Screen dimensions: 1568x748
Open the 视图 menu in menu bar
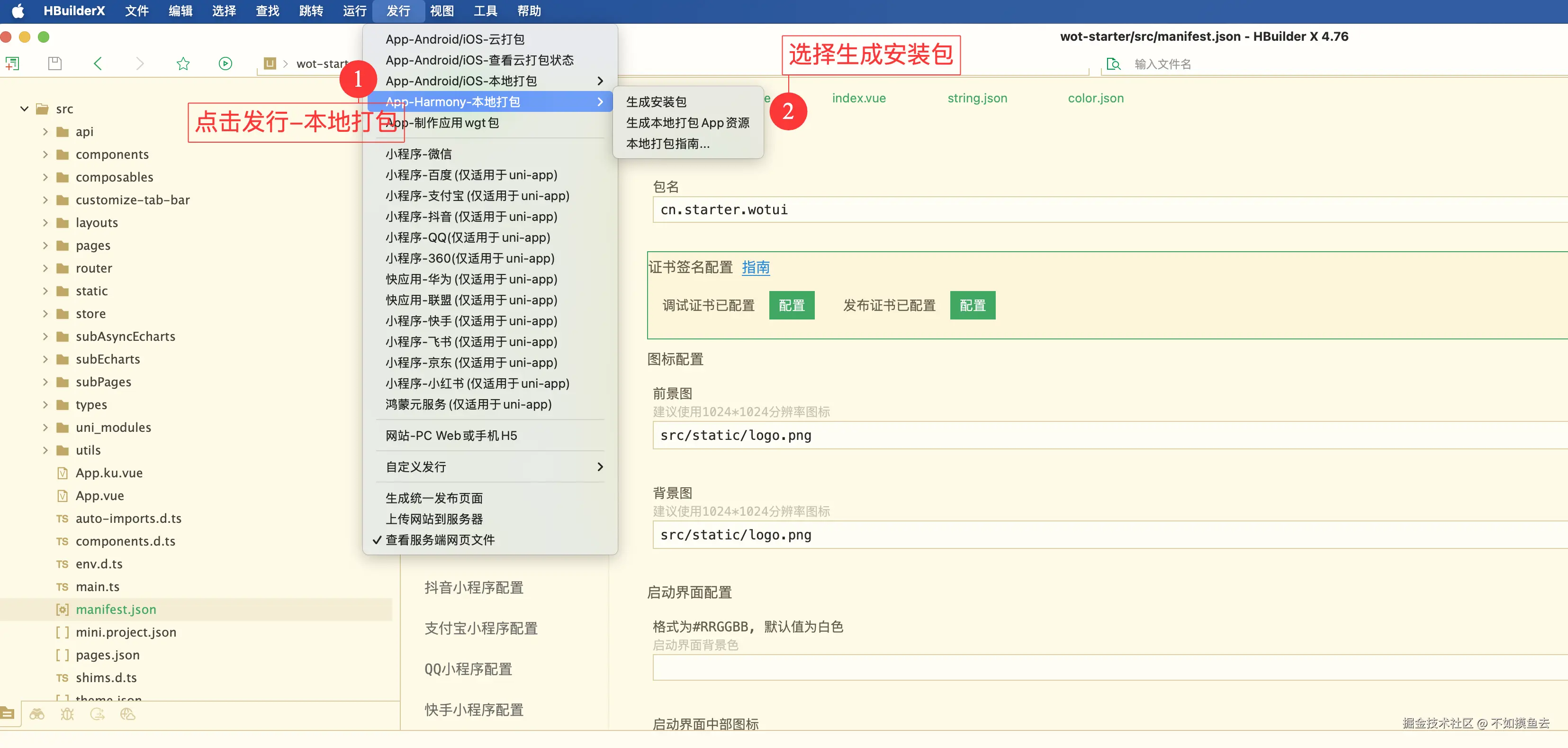point(442,11)
